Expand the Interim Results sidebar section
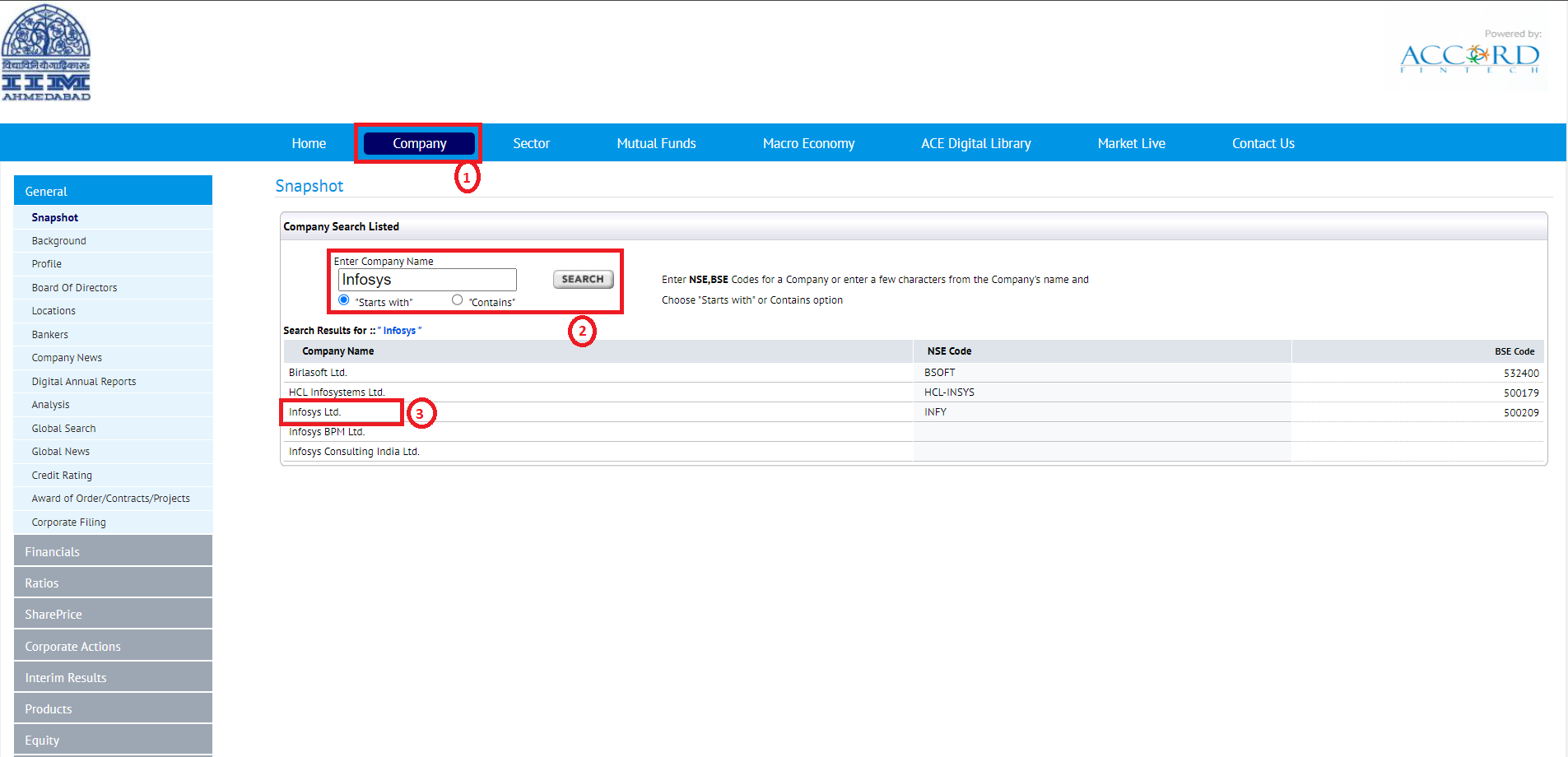This screenshot has height=757, width=1568. point(113,677)
